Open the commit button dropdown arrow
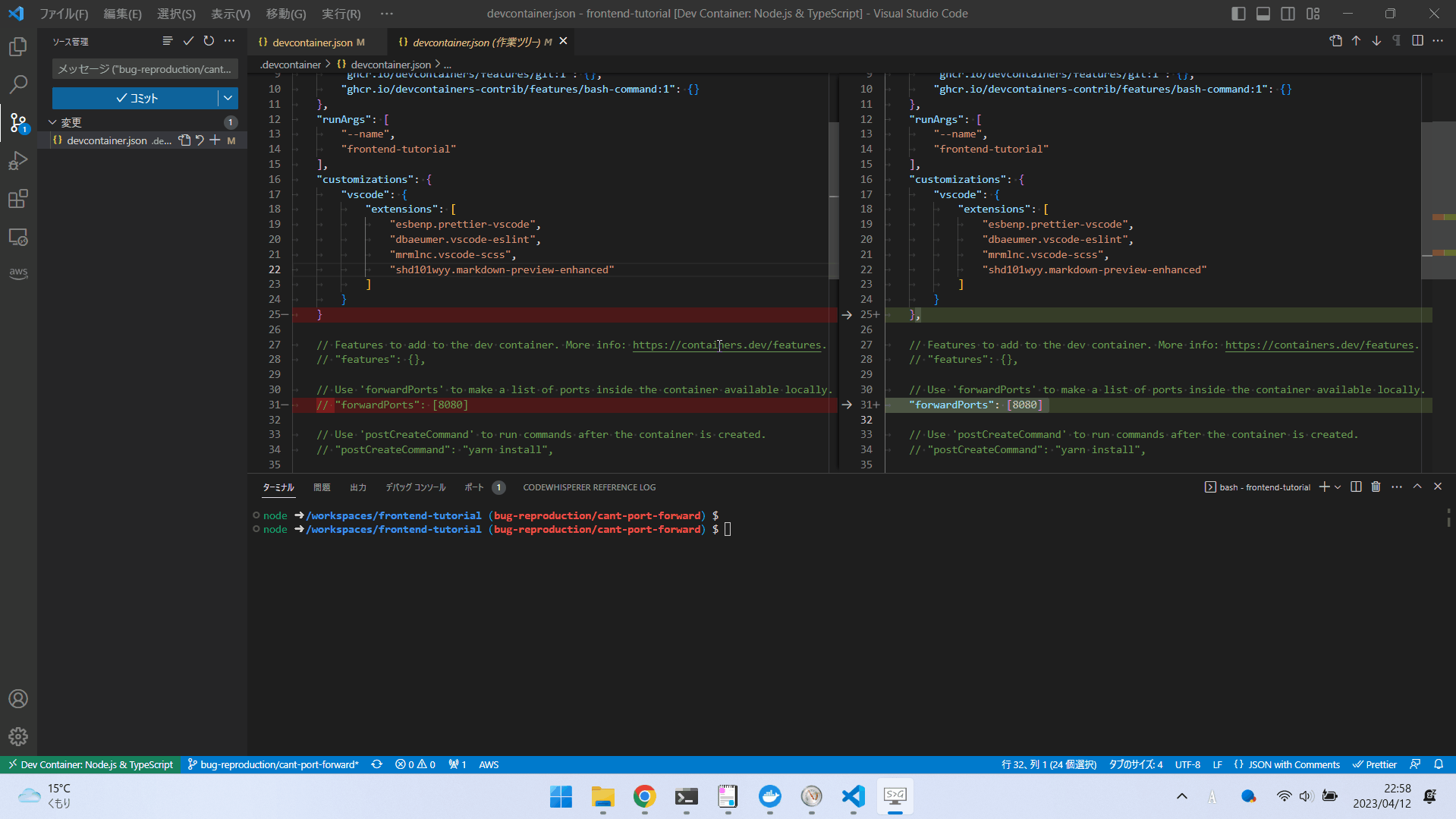Screen dimensions: 1456x819 click(228, 98)
